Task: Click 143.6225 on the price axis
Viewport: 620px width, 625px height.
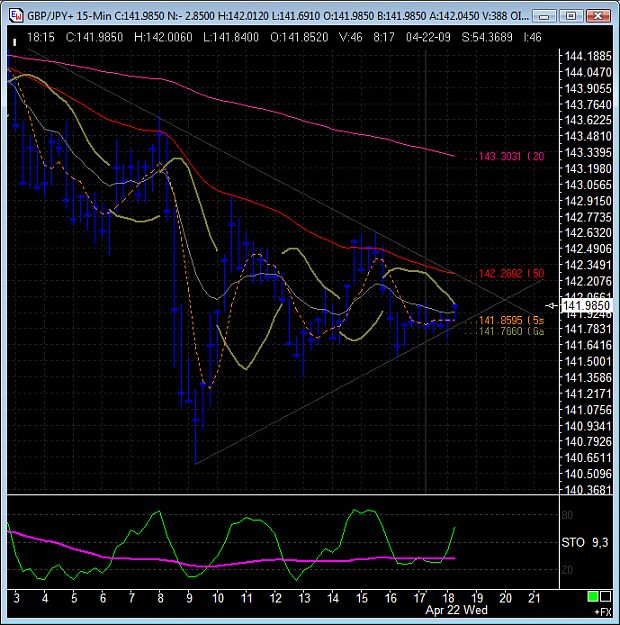Action: [588, 120]
